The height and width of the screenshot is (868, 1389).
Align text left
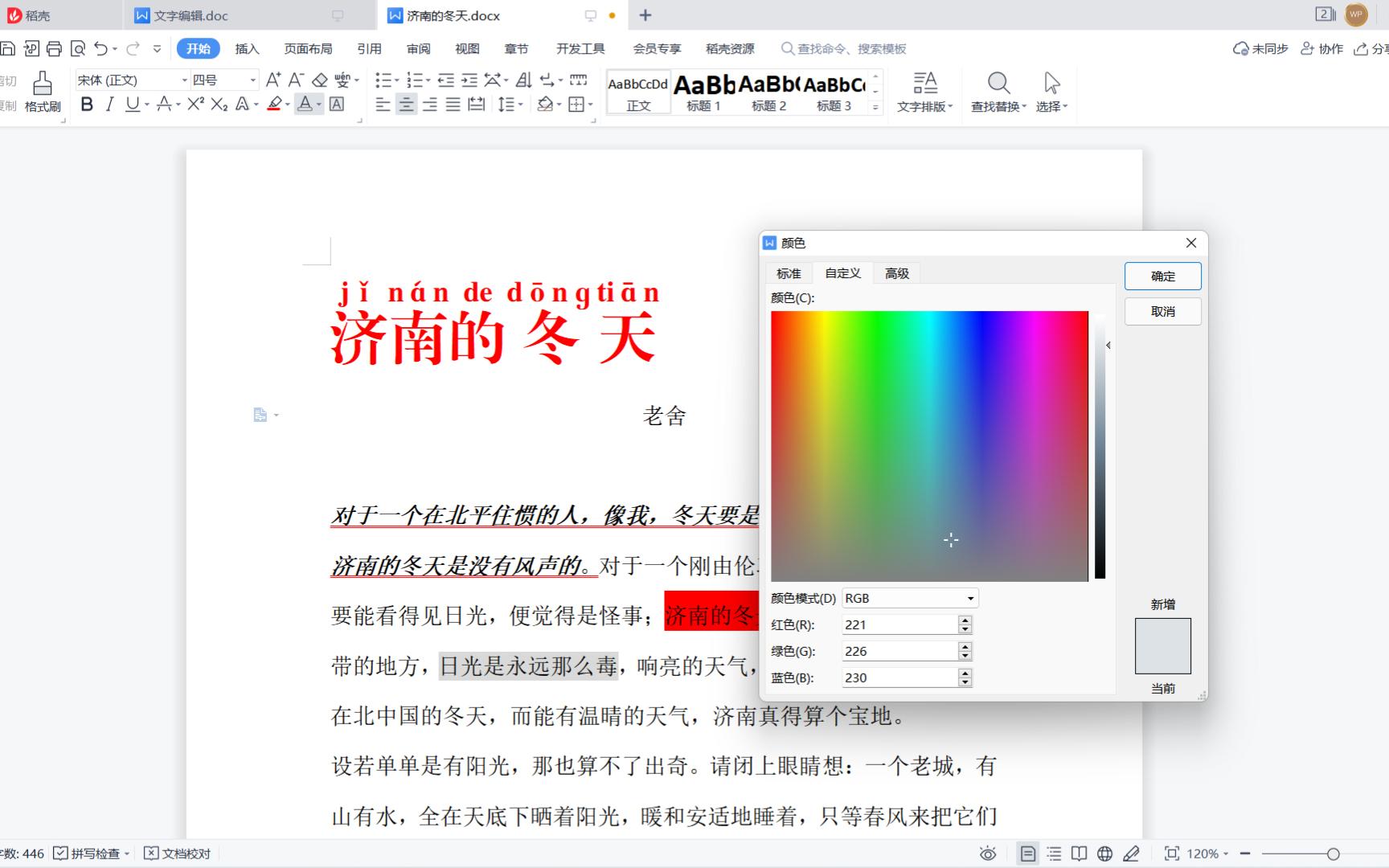tap(383, 104)
